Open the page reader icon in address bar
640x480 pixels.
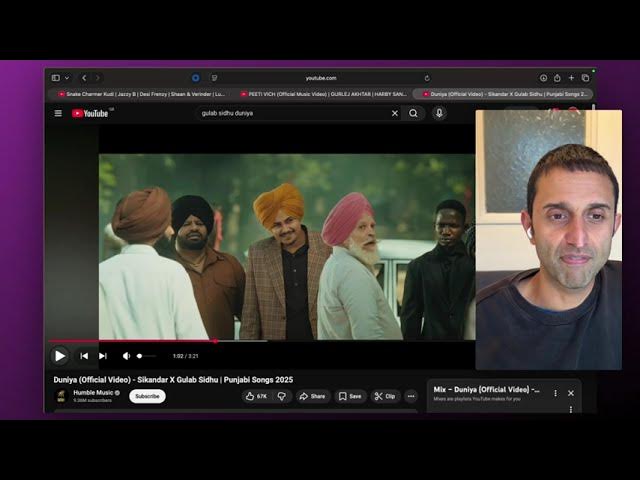click(x=214, y=78)
